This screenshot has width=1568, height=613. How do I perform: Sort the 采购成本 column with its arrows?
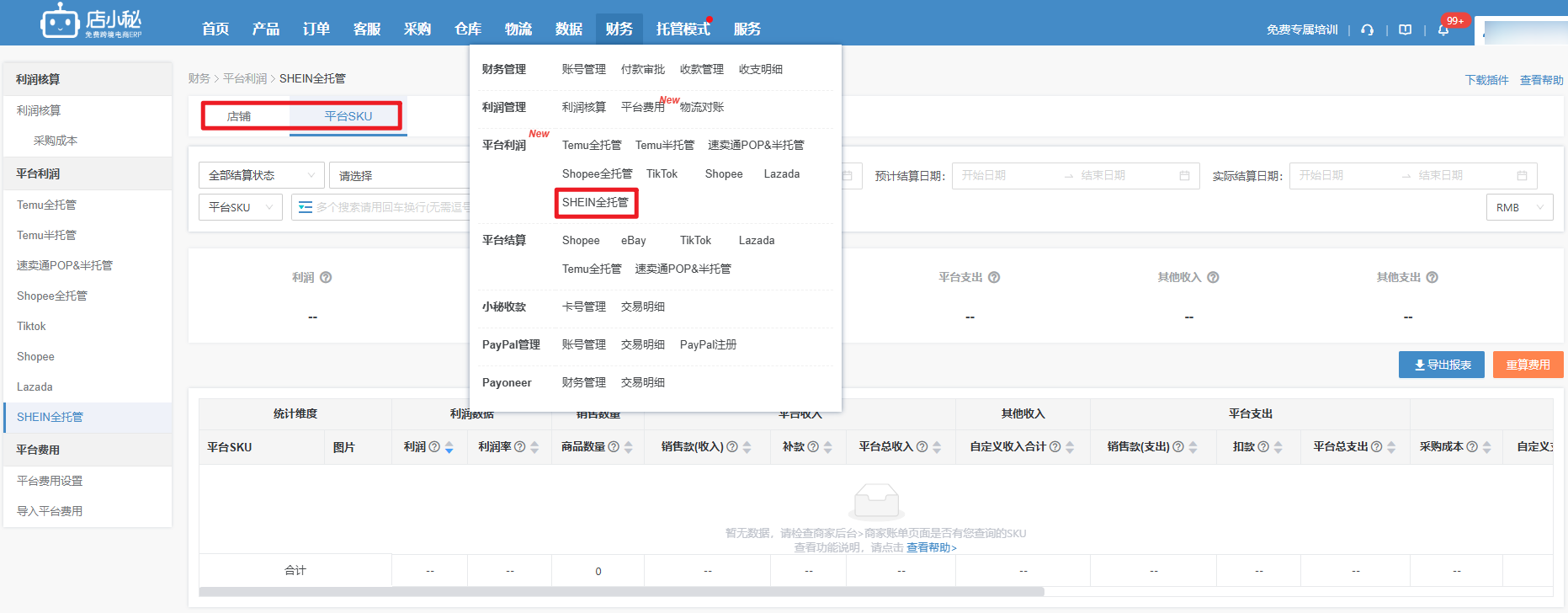(1487, 447)
